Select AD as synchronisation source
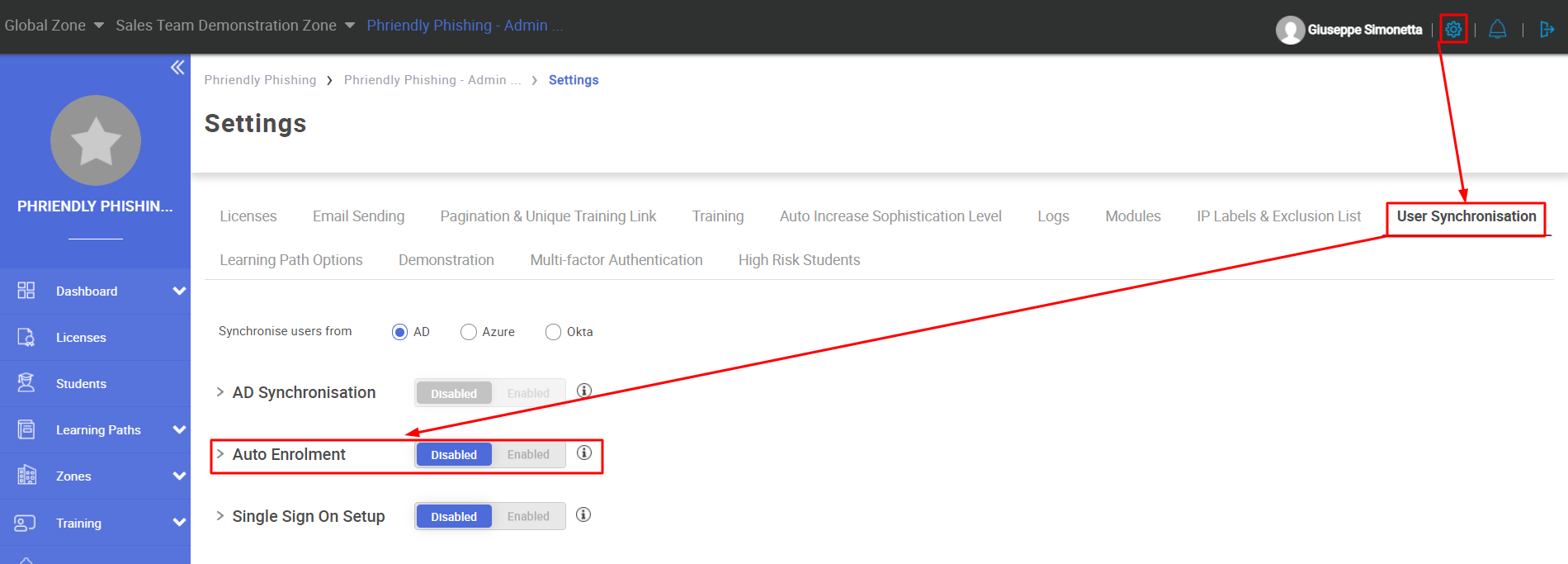The image size is (1568, 564). click(399, 332)
